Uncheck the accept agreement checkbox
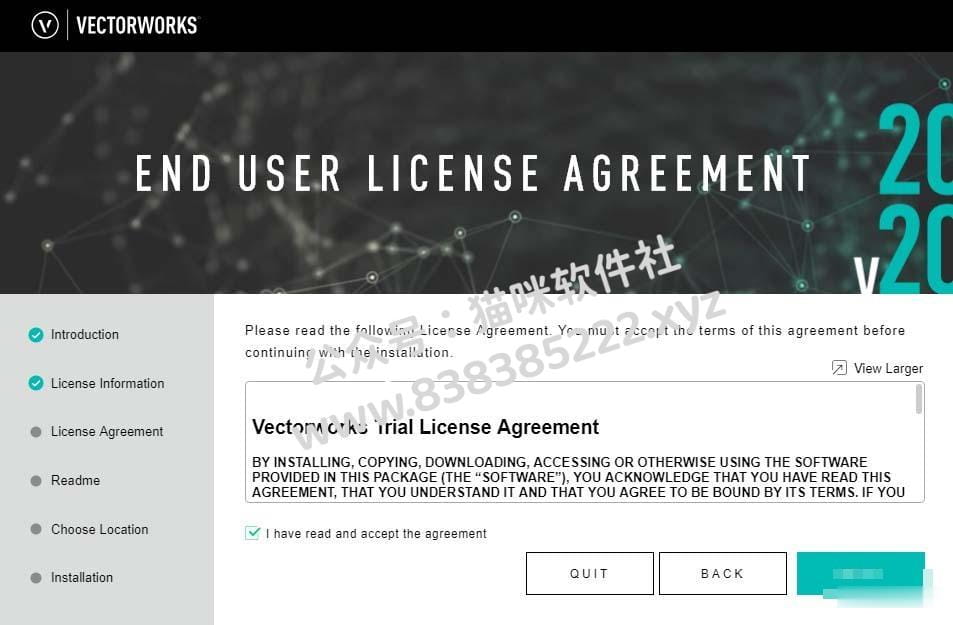 [x=252, y=533]
